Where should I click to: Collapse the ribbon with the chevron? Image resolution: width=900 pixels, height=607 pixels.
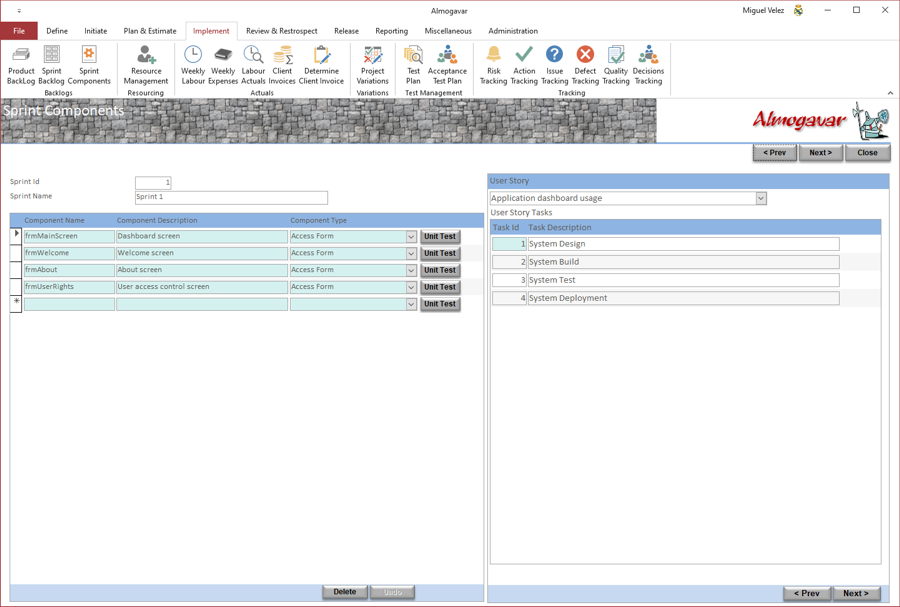890,93
